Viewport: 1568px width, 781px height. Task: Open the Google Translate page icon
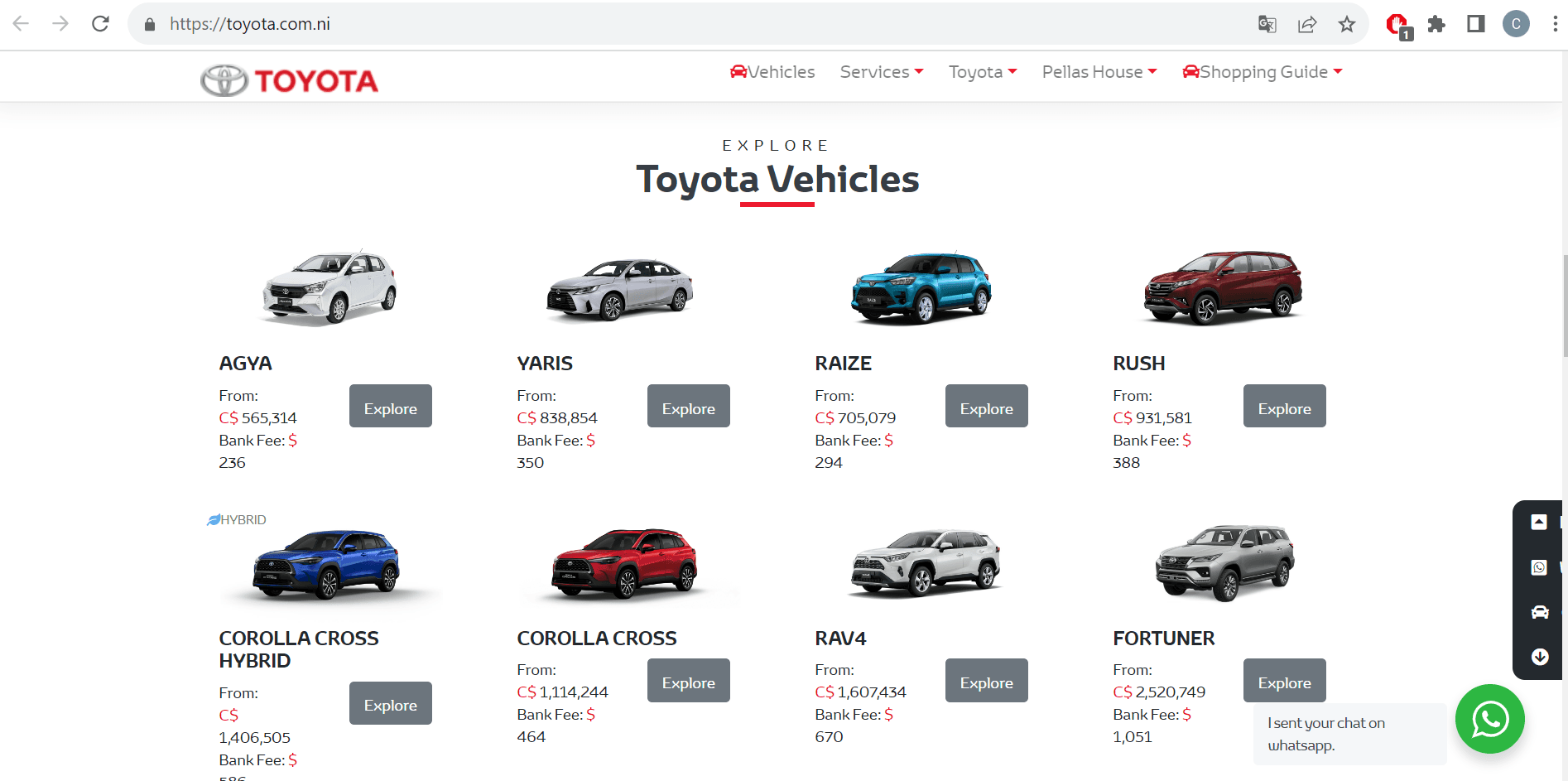pyautogui.click(x=1267, y=24)
